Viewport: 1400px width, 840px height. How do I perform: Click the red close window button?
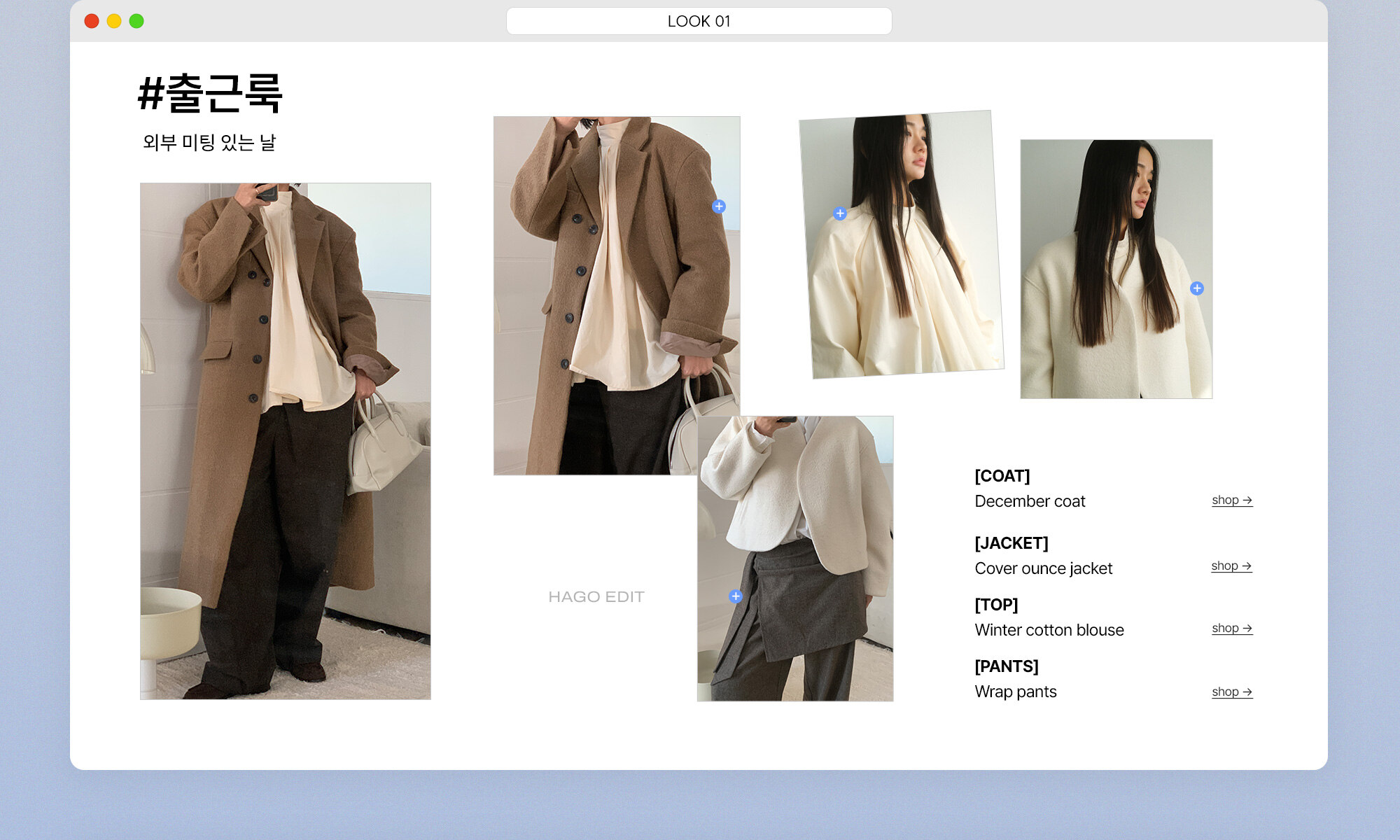[92, 21]
